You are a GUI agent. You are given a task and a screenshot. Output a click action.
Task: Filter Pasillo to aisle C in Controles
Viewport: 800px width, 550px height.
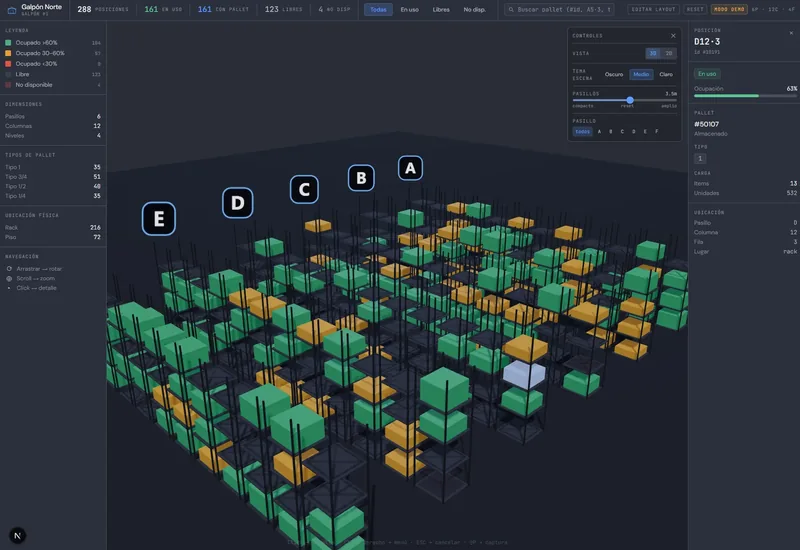pos(622,132)
